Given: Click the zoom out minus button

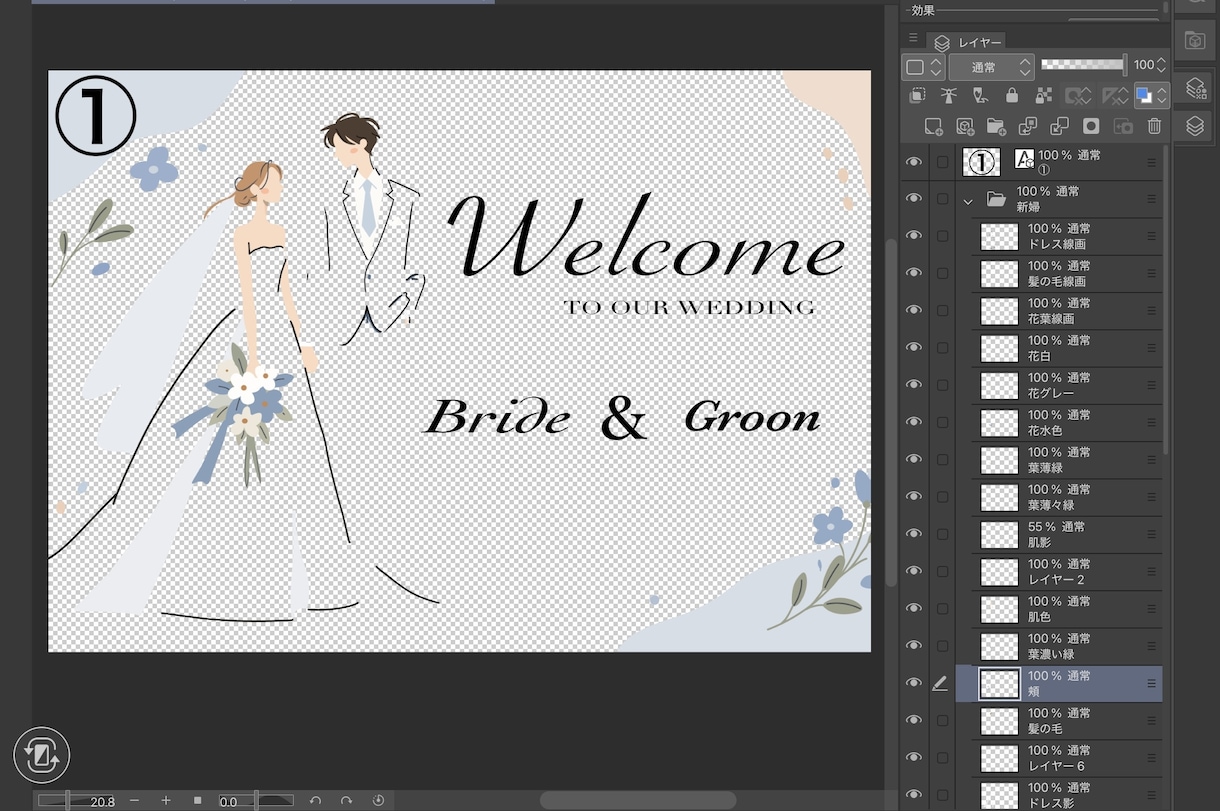Looking at the screenshot, I should point(134,801).
